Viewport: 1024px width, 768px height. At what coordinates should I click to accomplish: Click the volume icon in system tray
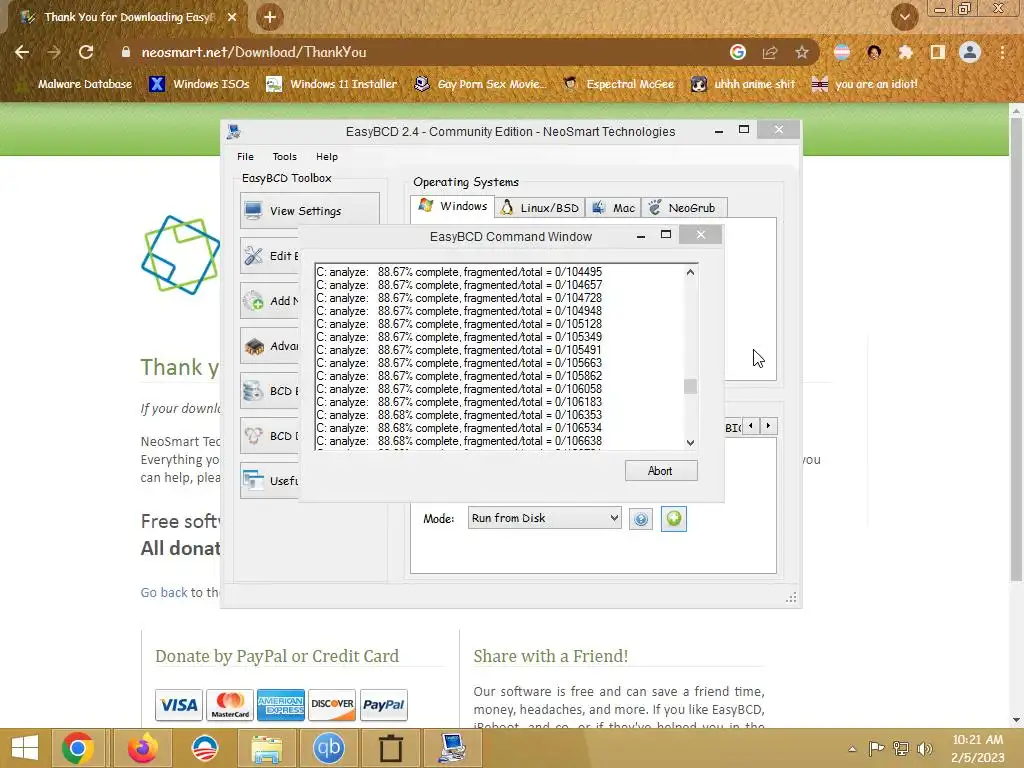pyautogui.click(x=925, y=748)
